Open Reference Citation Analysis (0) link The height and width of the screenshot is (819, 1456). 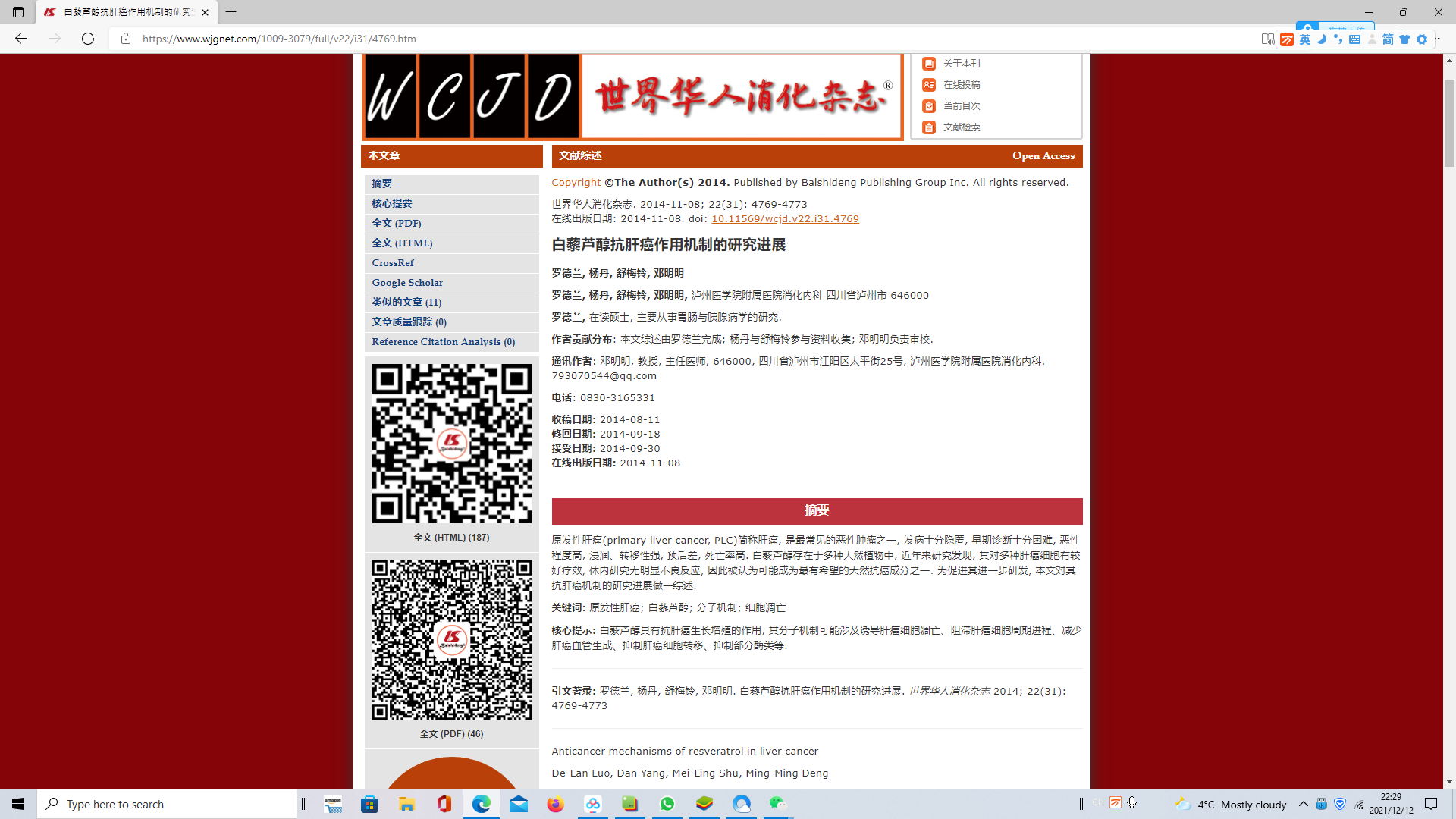[x=444, y=341]
